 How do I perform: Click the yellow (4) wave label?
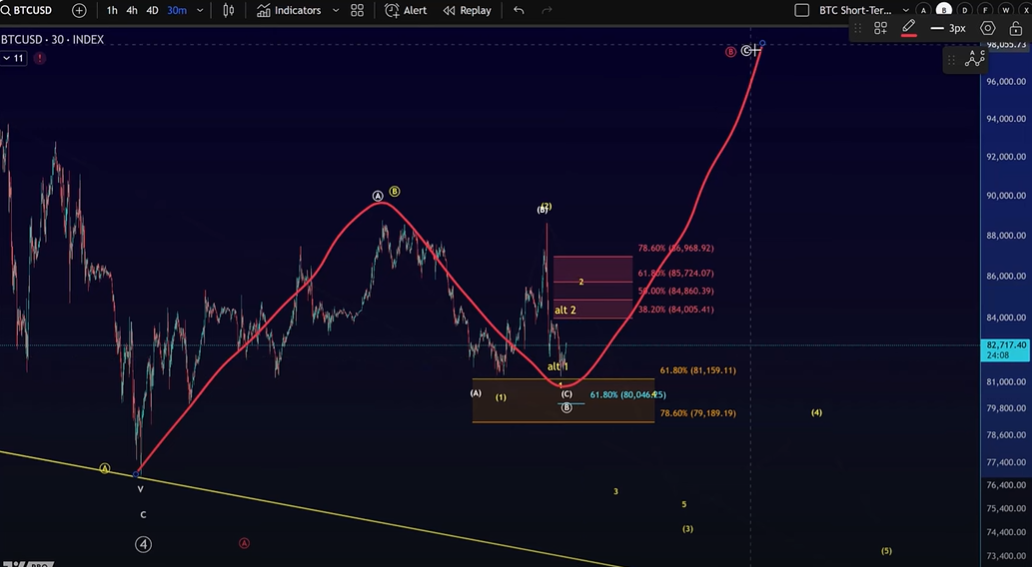816,413
